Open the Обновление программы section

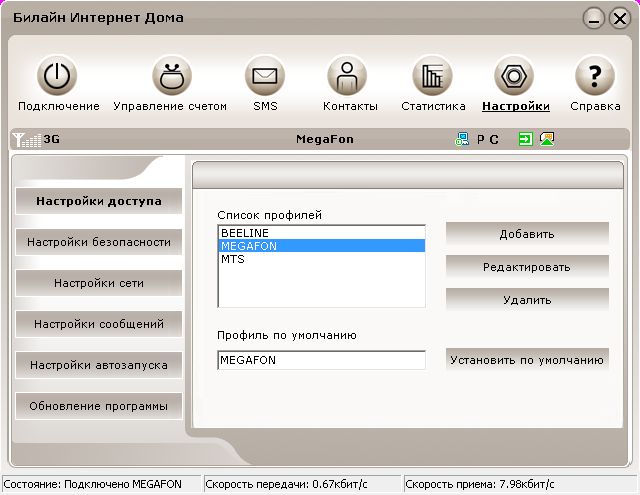click(x=99, y=406)
